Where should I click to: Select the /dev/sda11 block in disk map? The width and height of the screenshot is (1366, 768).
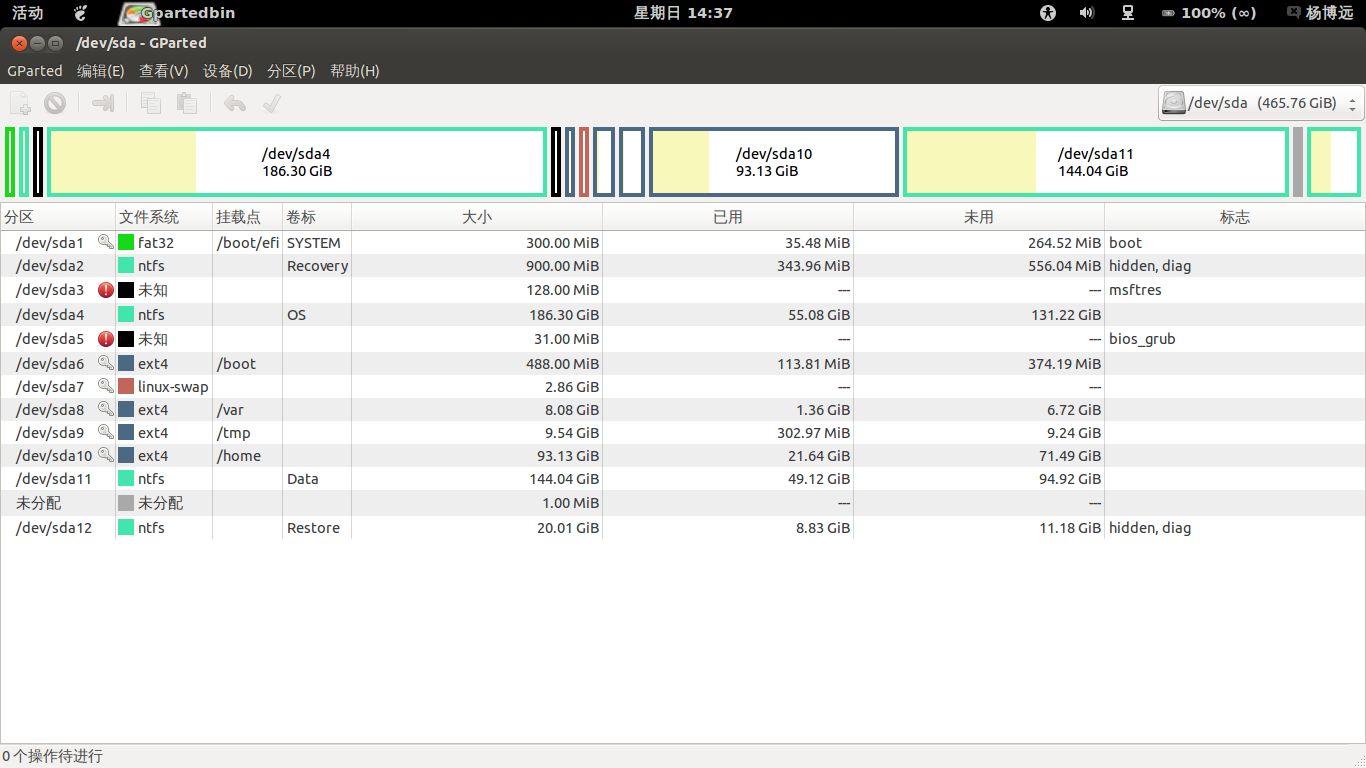[1096, 162]
